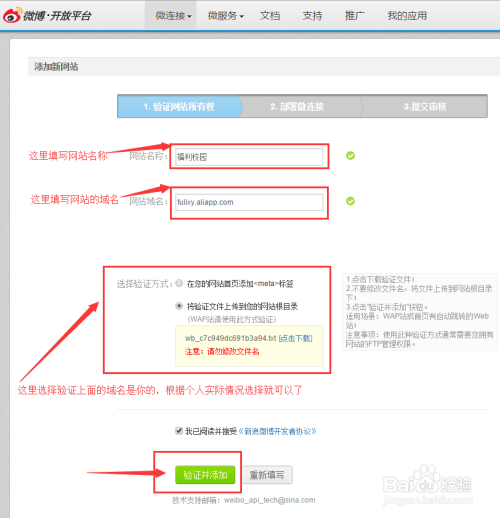Click the green 验证并添加 button
Image resolution: width=500 pixels, height=518 pixels.
click(x=205, y=475)
